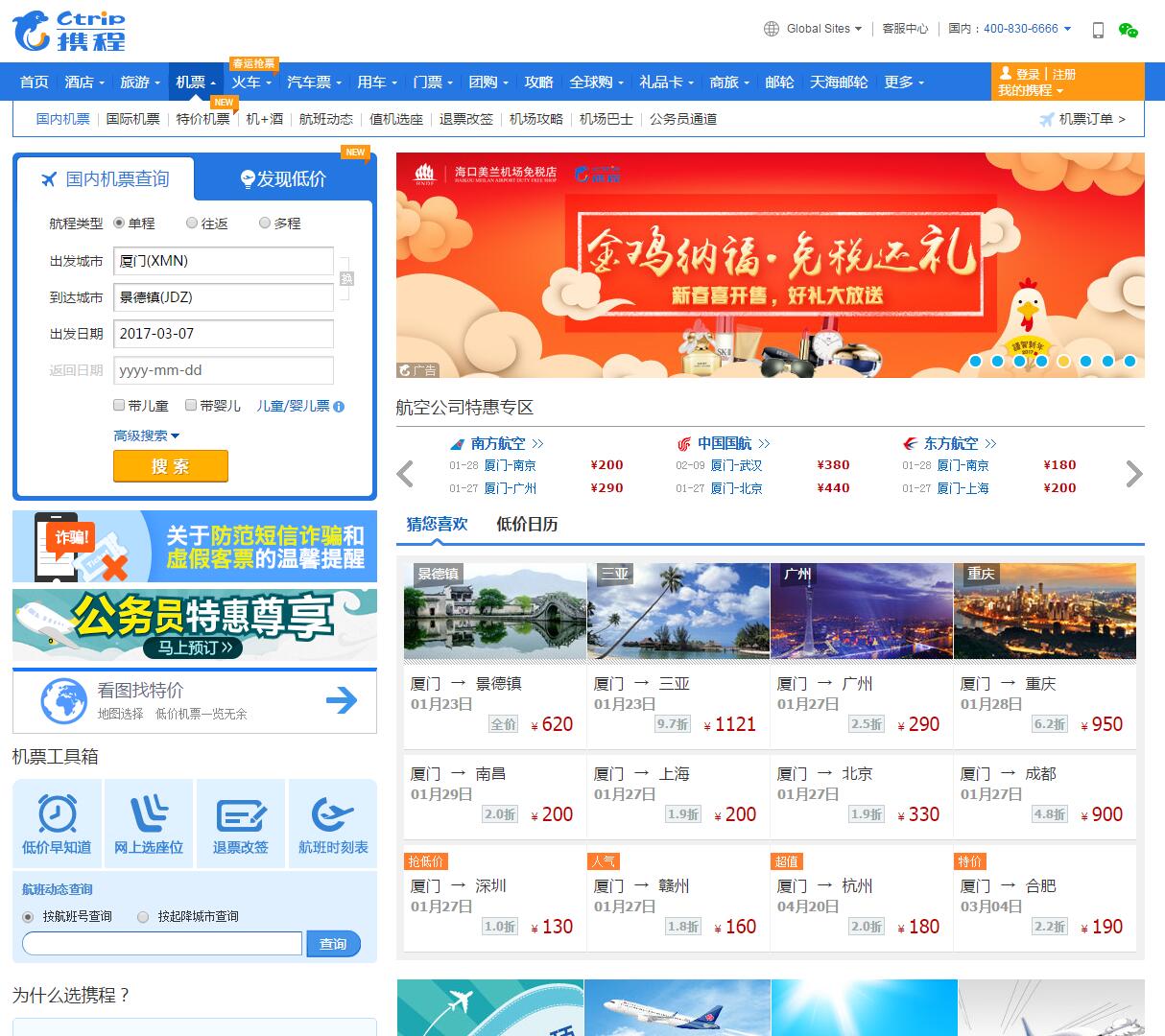Screen dimensions: 1165x1036
Task: Open 特价机票 submenu item
Action: (x=202, y=119)
